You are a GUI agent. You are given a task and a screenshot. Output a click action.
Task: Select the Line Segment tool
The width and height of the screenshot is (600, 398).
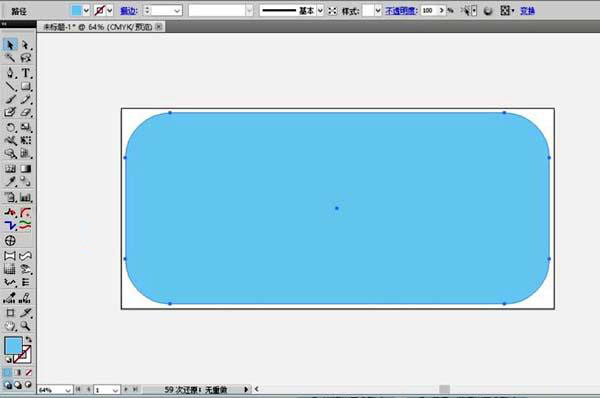(x=10, y=86)
